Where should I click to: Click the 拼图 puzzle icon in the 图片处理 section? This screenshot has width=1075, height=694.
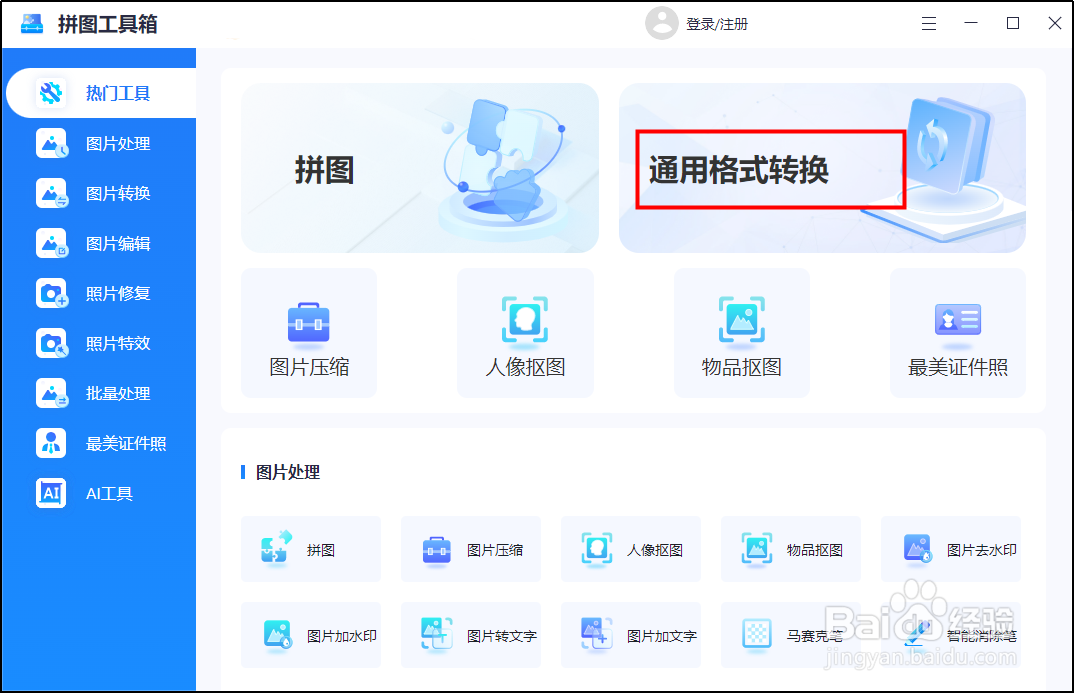coord(276,547)
